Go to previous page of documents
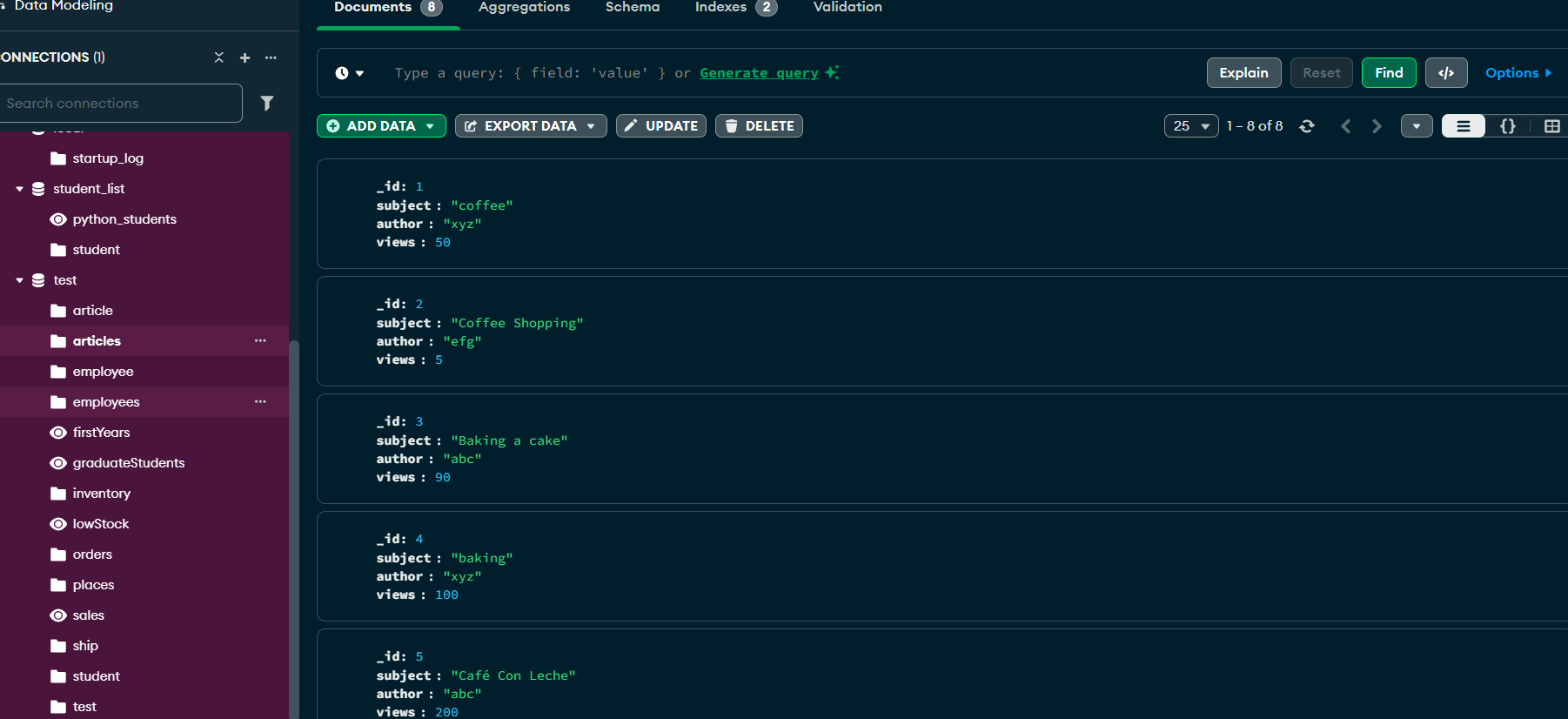The height and width of the screenshot is (719, 1568). [x=1346, y=126]
